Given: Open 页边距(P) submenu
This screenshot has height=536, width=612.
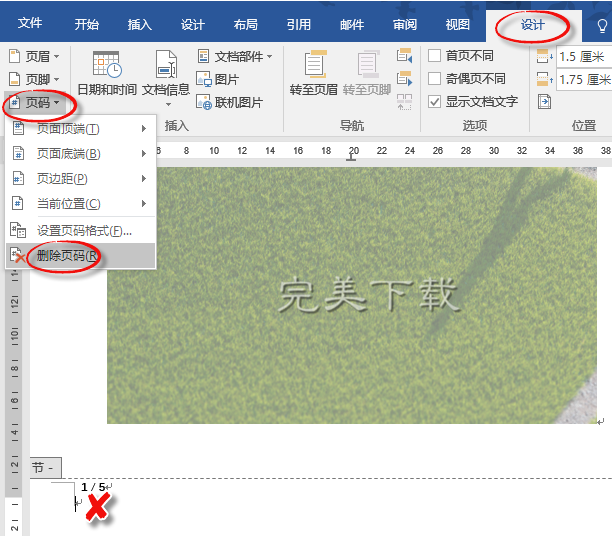Looking at the screenshot, I should (80, 178).
